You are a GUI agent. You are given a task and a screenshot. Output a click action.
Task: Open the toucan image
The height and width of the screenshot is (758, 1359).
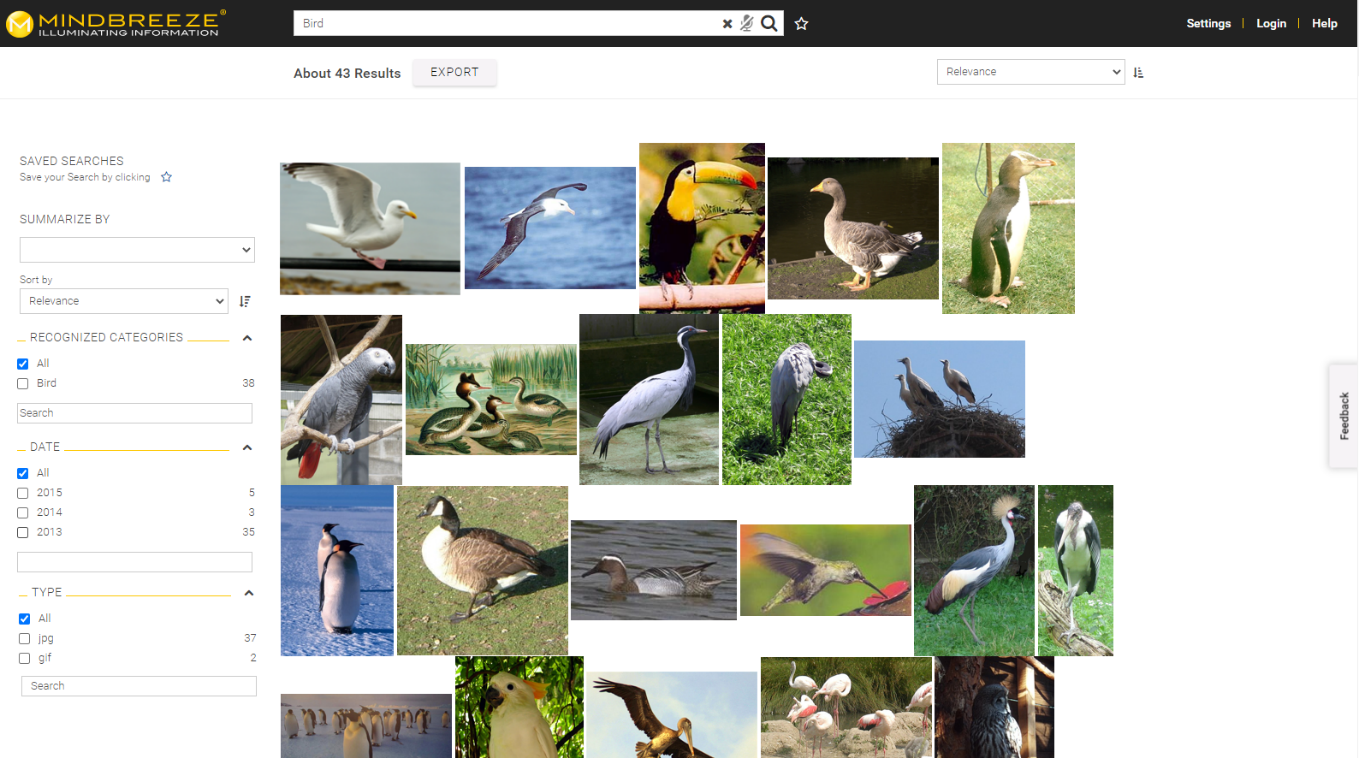coord(702,228)
